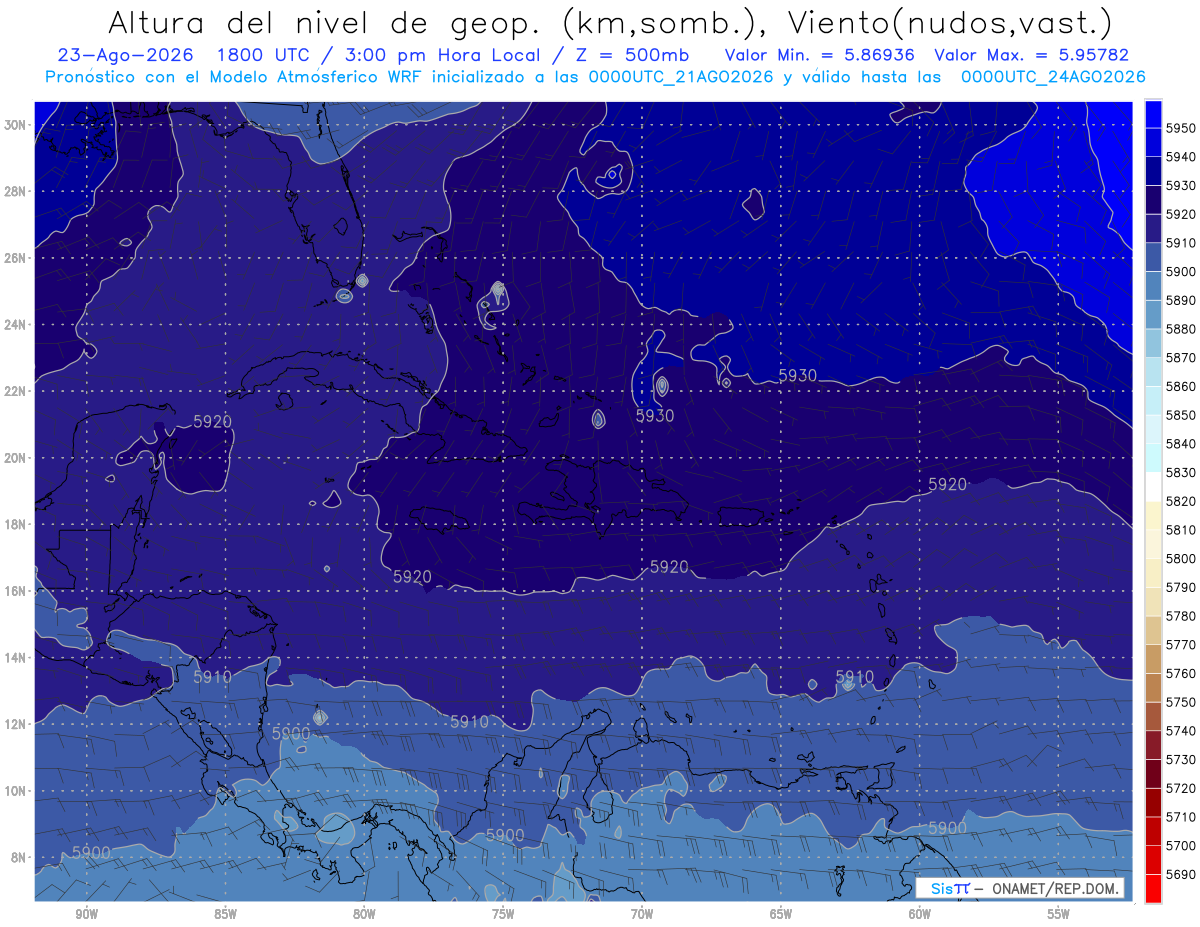Click the 'Valor Min. = 5.86936' readout
Image resolution: width=1200 pixels, height=927 pixels.
click(819, 55)
